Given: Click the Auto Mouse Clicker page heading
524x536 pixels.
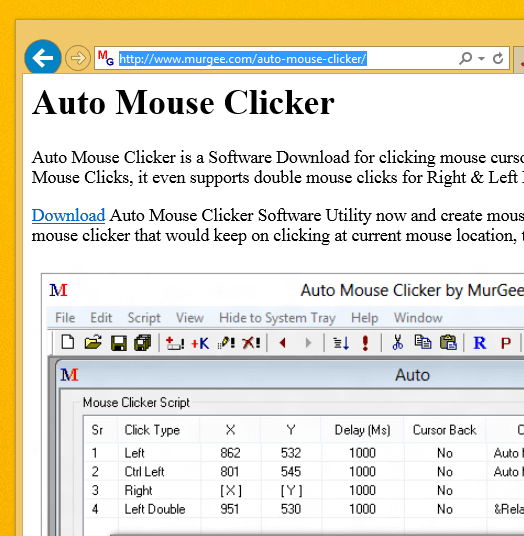Looking at the screenshot, I should 183,103.
